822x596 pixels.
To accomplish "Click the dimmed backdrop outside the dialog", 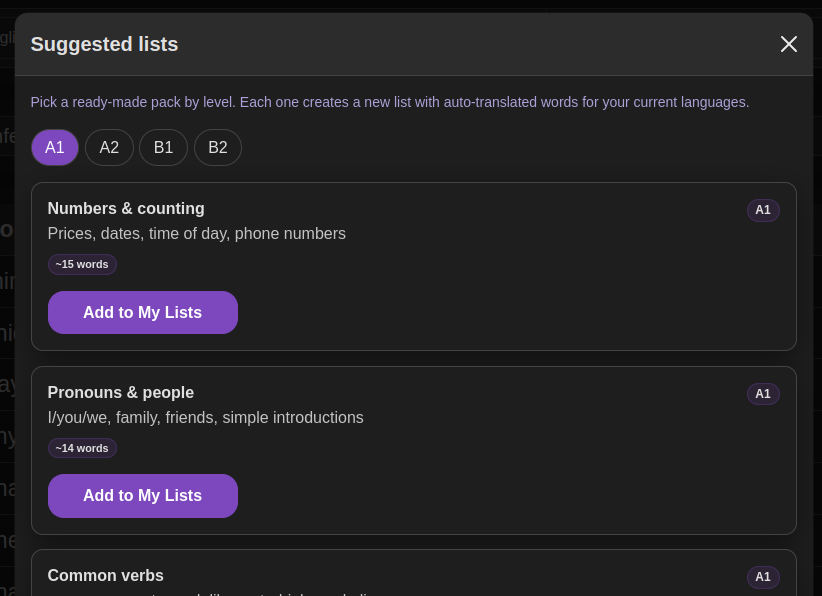I will [x=6, y=300].
